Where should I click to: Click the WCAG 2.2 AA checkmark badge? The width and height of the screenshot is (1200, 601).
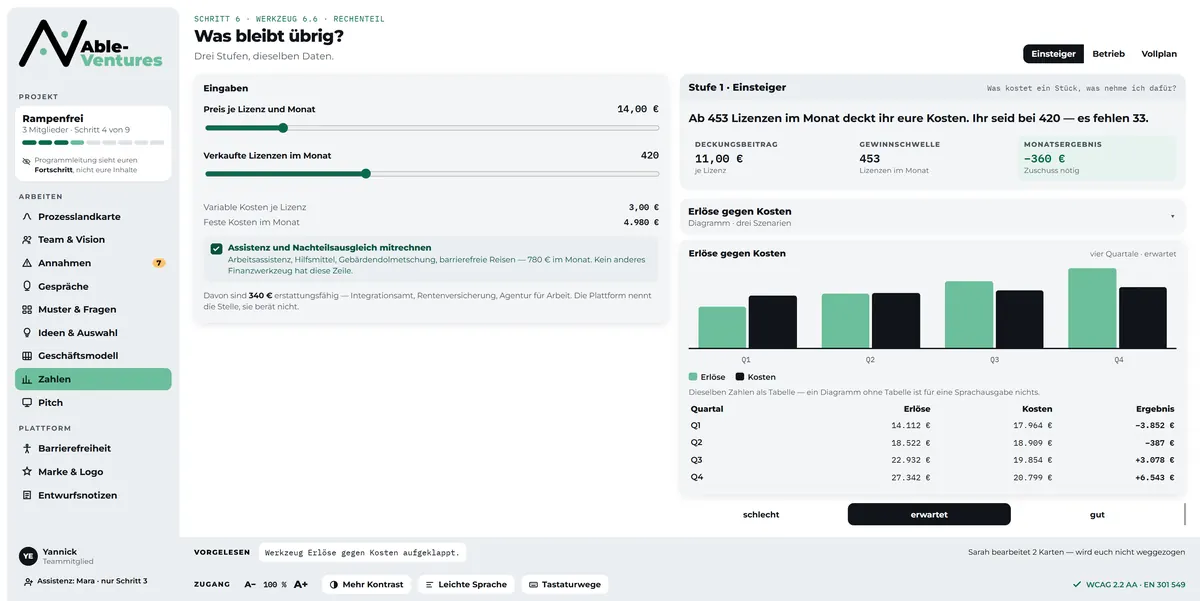pyautogui.click(x=1129, y=584)
